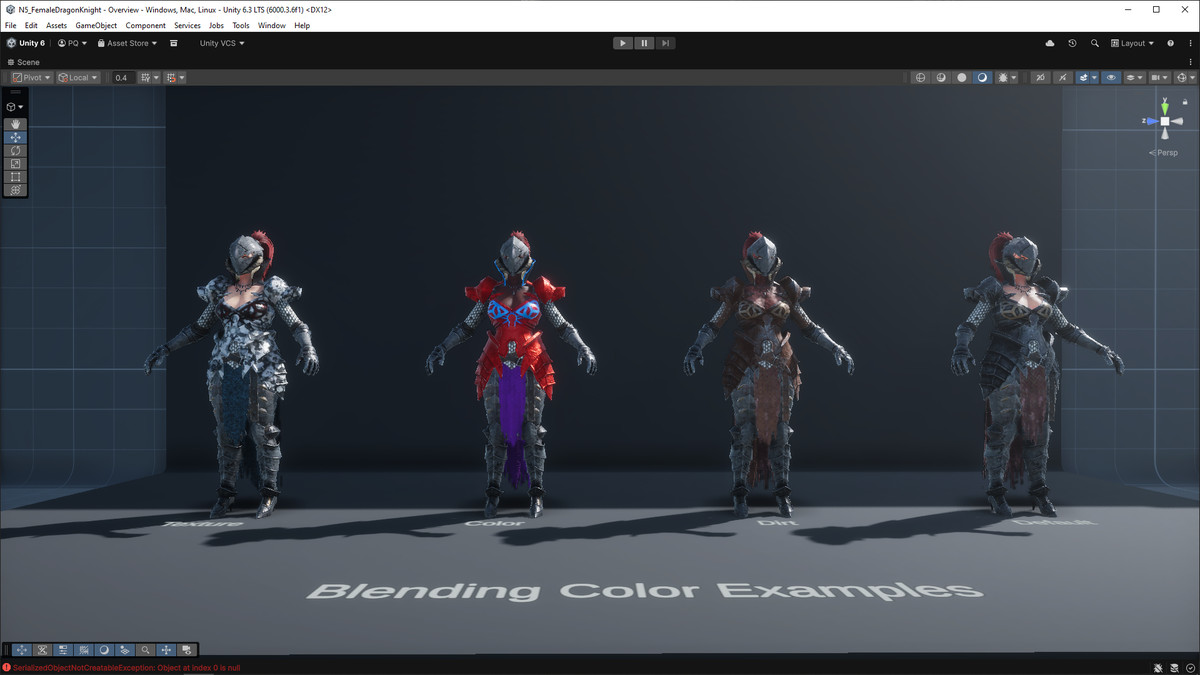This screenshot has width=1200, height=675.
Task: Open the undo history icon
Action: [1072, 43]
